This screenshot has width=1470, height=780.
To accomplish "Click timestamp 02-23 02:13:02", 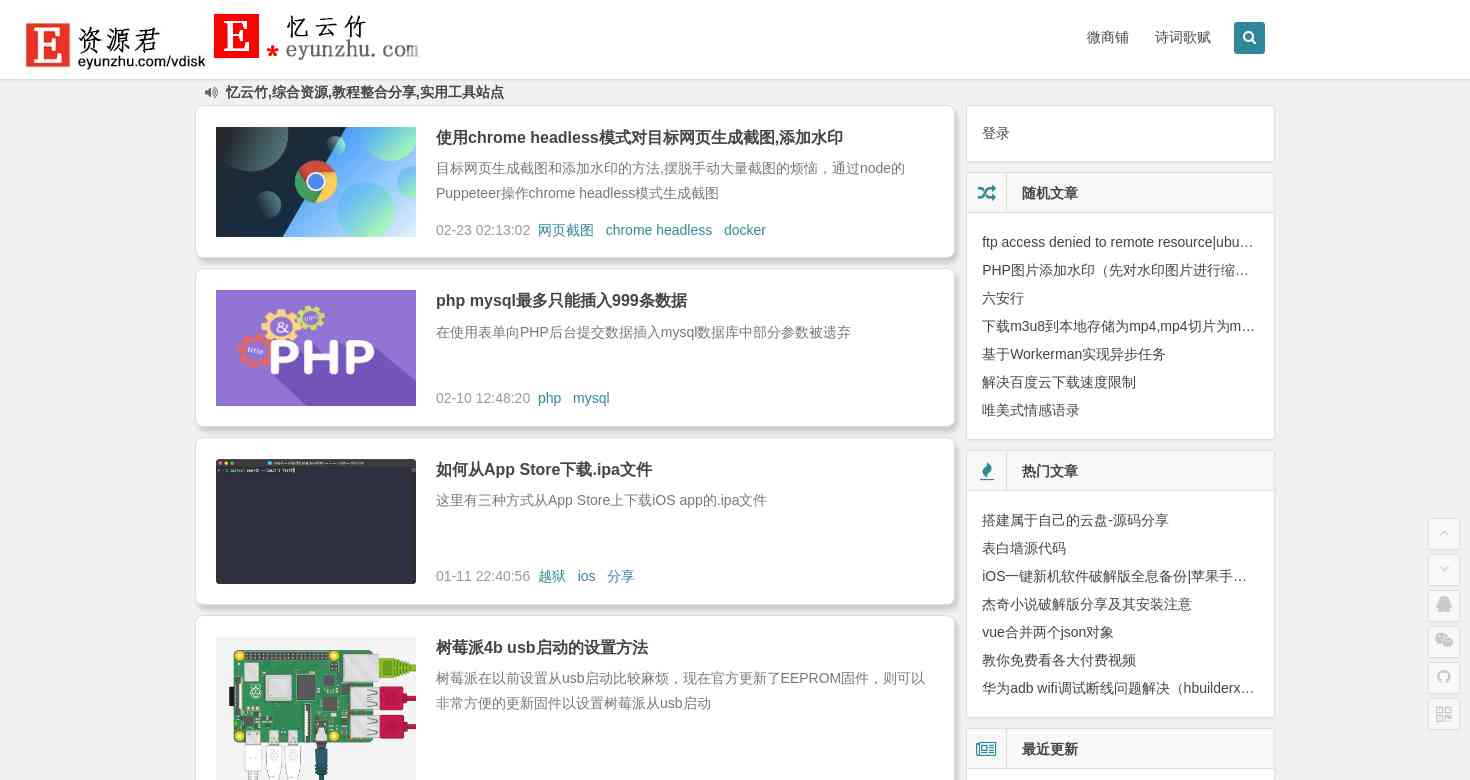I will click(483, 230).
